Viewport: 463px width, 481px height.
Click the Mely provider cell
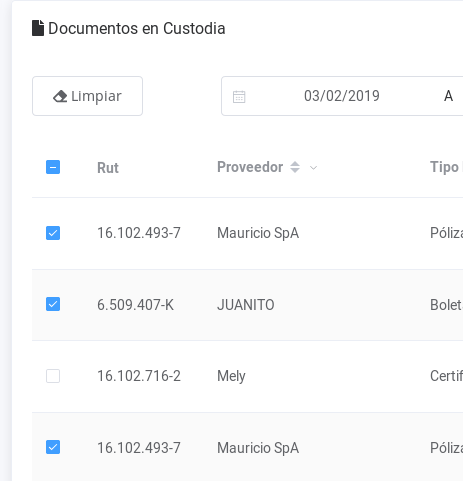click(x=231, y=376)
